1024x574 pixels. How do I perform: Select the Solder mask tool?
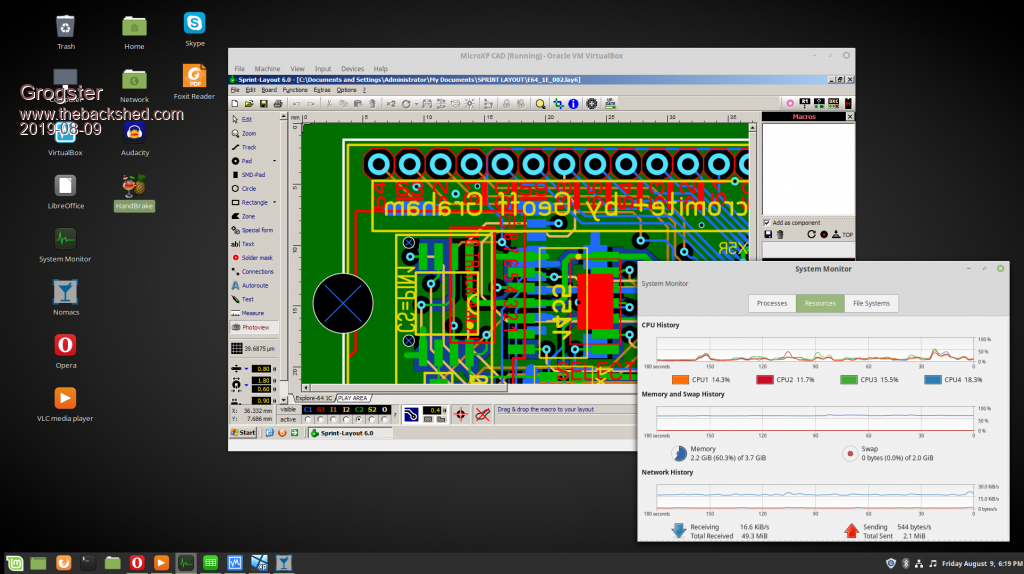257,257
